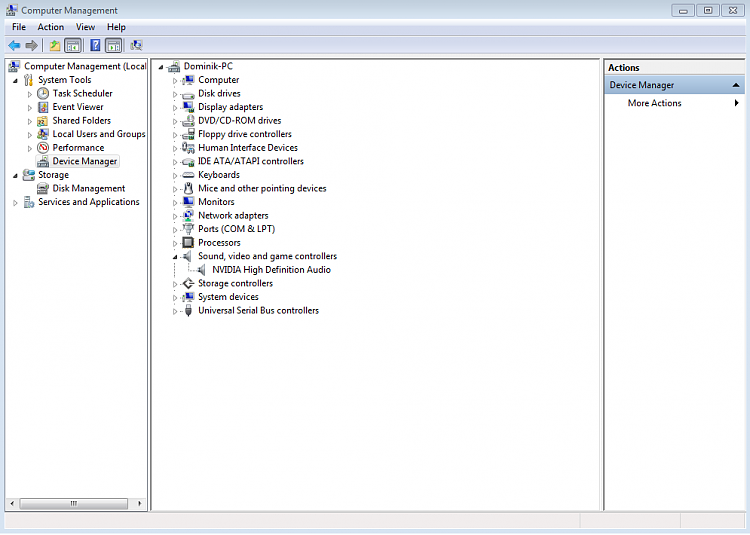This screenshot has height=535, width=750.
Task: Expand the Services and Applications node
Action: [15, 203]
